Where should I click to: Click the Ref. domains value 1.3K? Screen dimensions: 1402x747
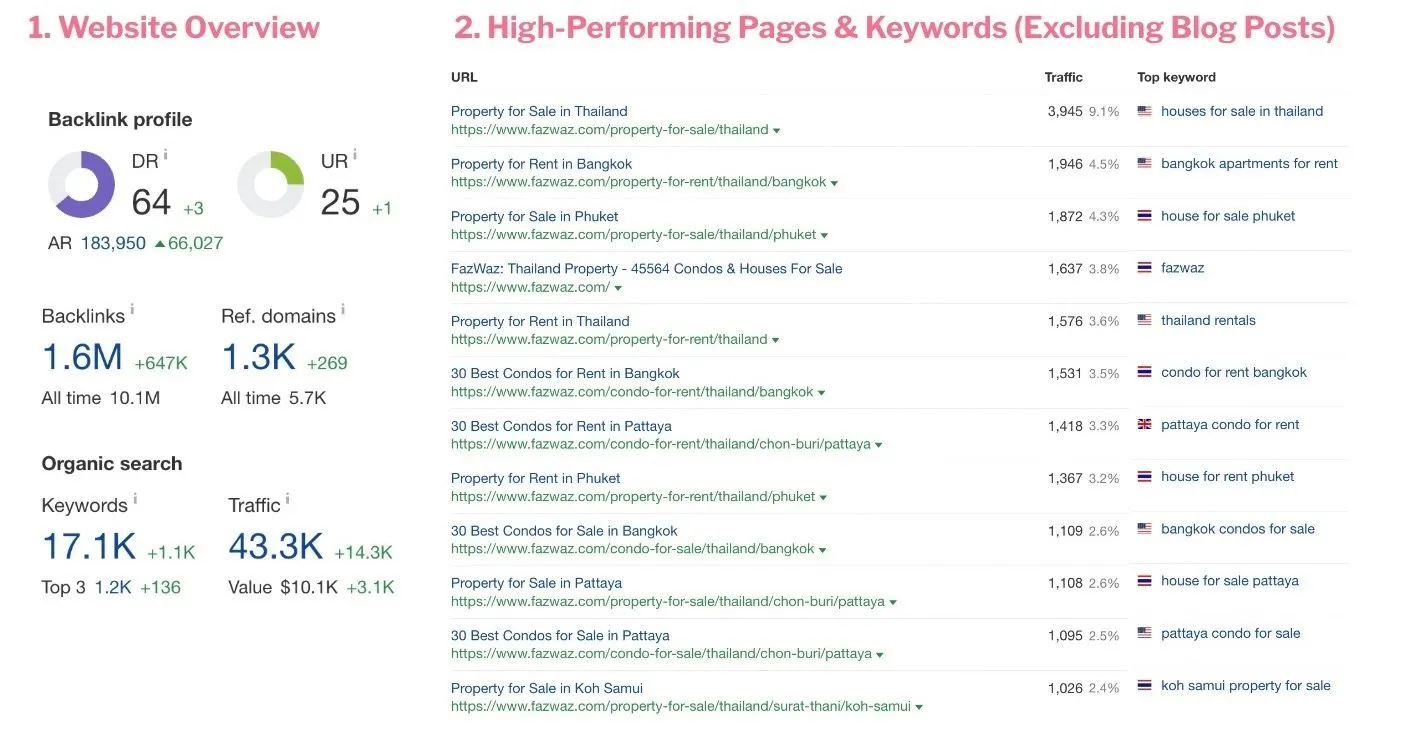tap(258, 357)
